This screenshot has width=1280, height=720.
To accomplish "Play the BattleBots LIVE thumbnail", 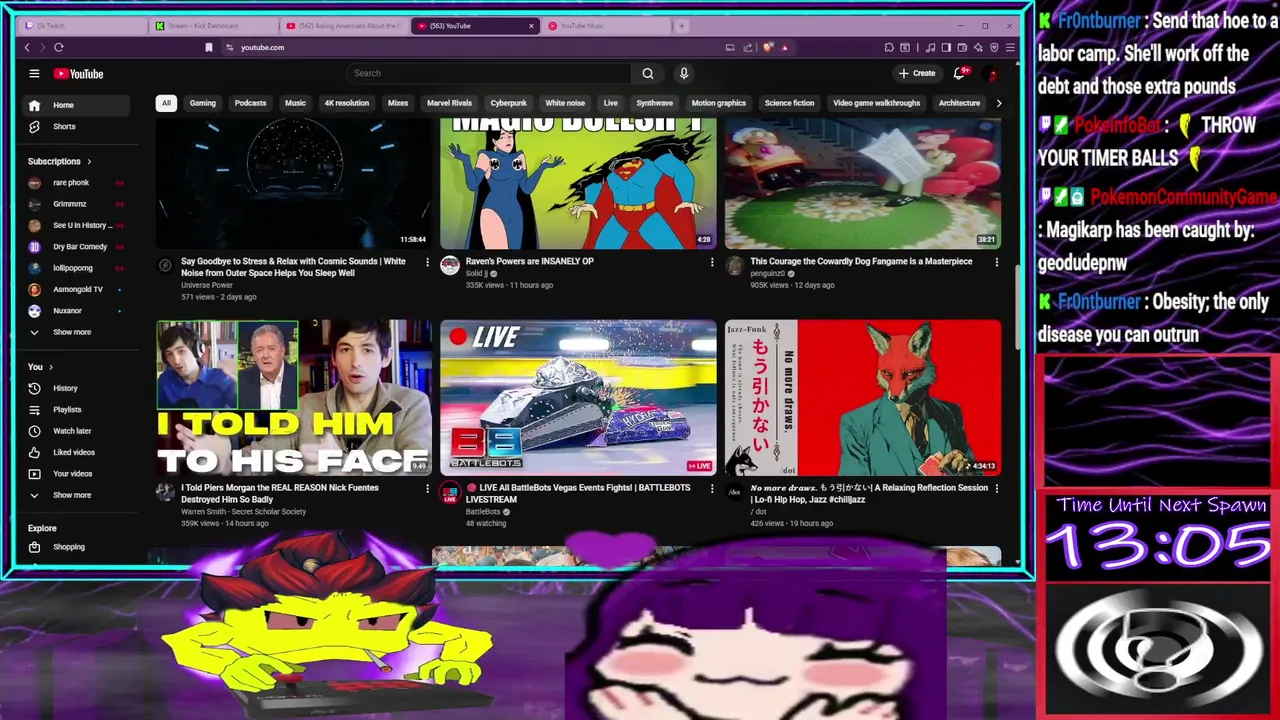I will point(578,397).
